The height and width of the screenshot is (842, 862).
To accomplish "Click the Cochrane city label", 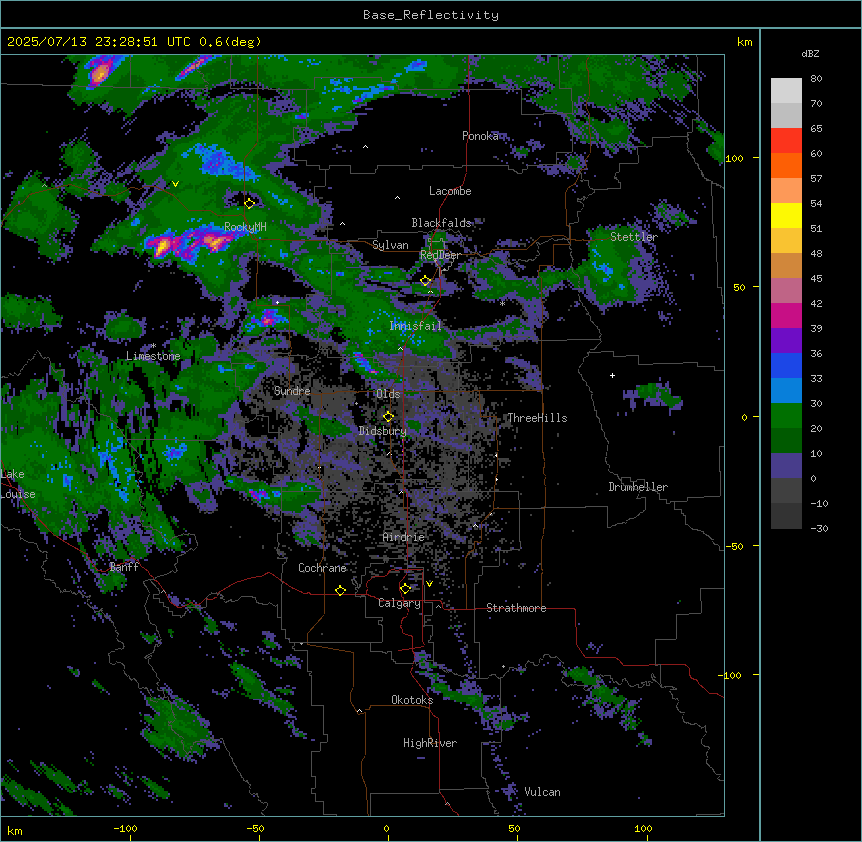I will point(322,568).
